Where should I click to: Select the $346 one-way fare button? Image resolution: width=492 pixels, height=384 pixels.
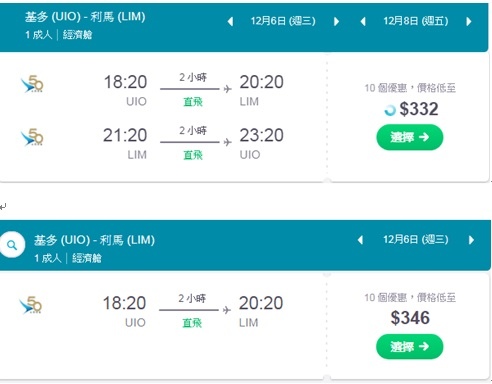tap(410, 347)
